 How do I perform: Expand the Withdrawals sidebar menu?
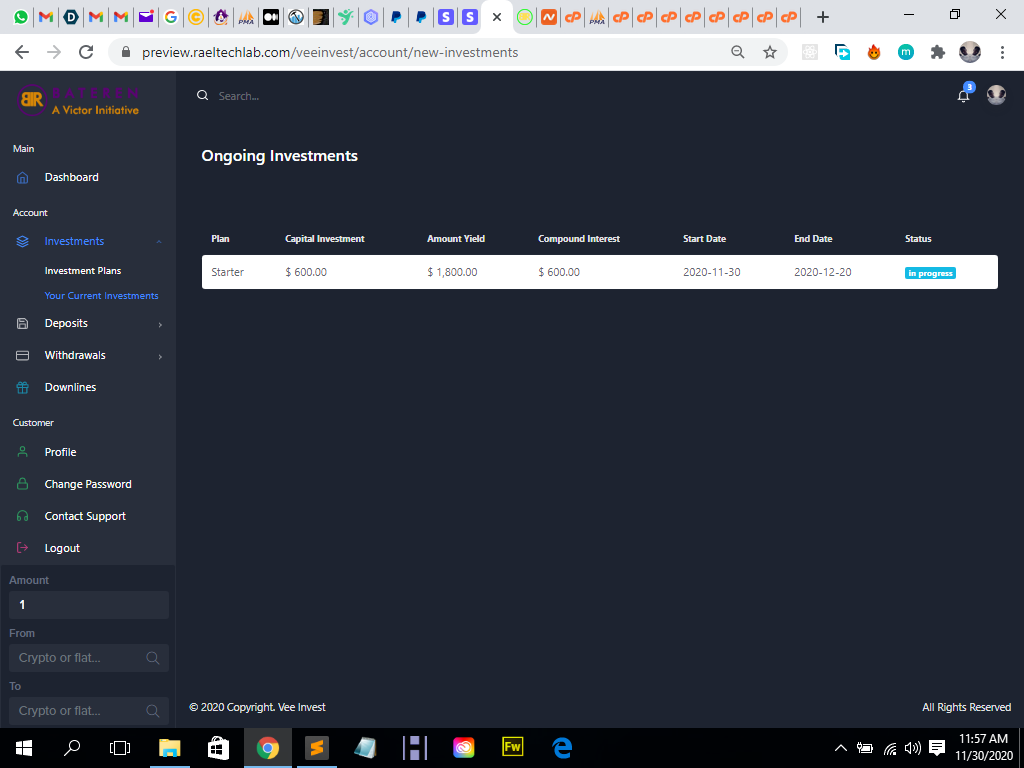coord(88,355)
